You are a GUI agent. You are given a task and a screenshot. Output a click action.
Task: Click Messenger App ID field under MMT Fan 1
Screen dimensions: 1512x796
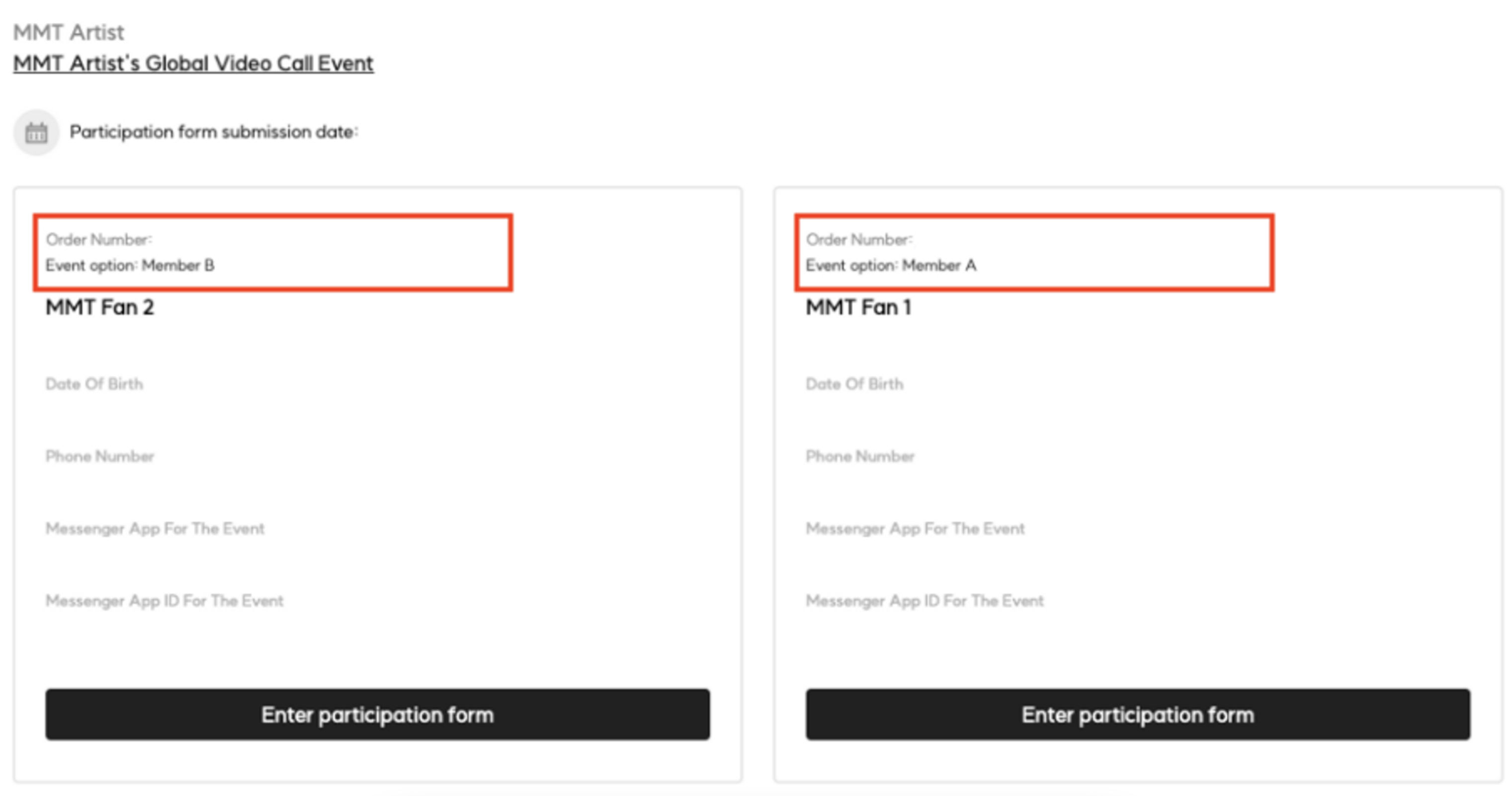pos(924,601)
